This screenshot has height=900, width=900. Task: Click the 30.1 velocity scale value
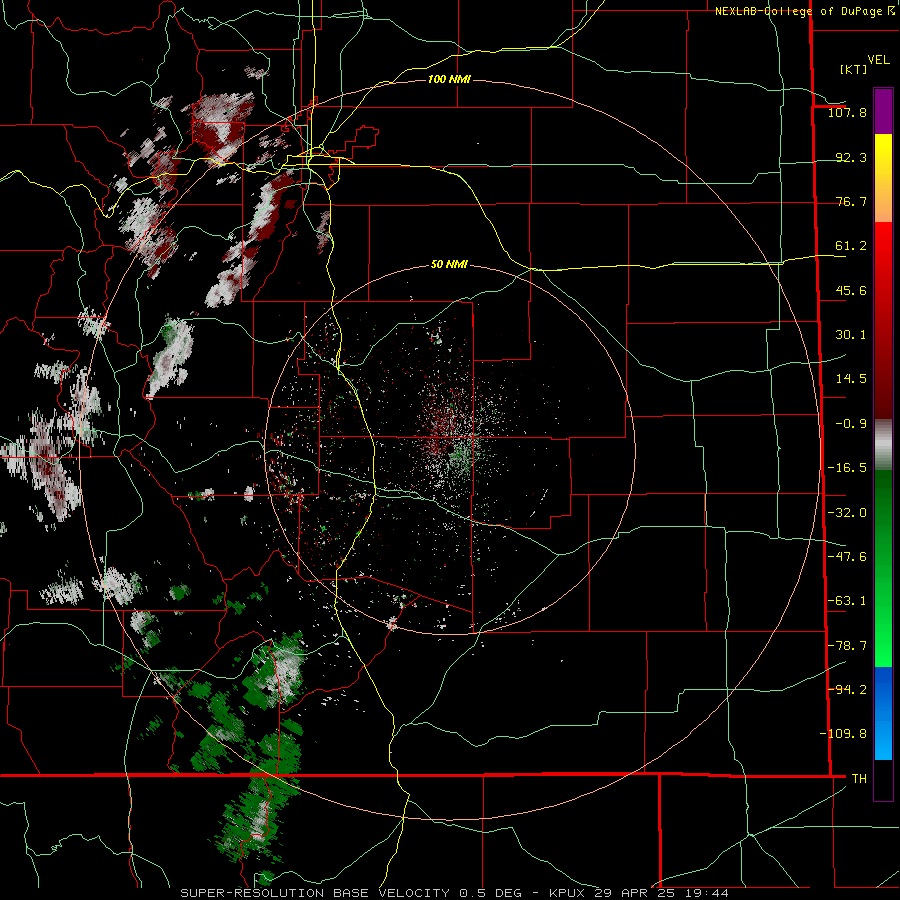(851, 335)
